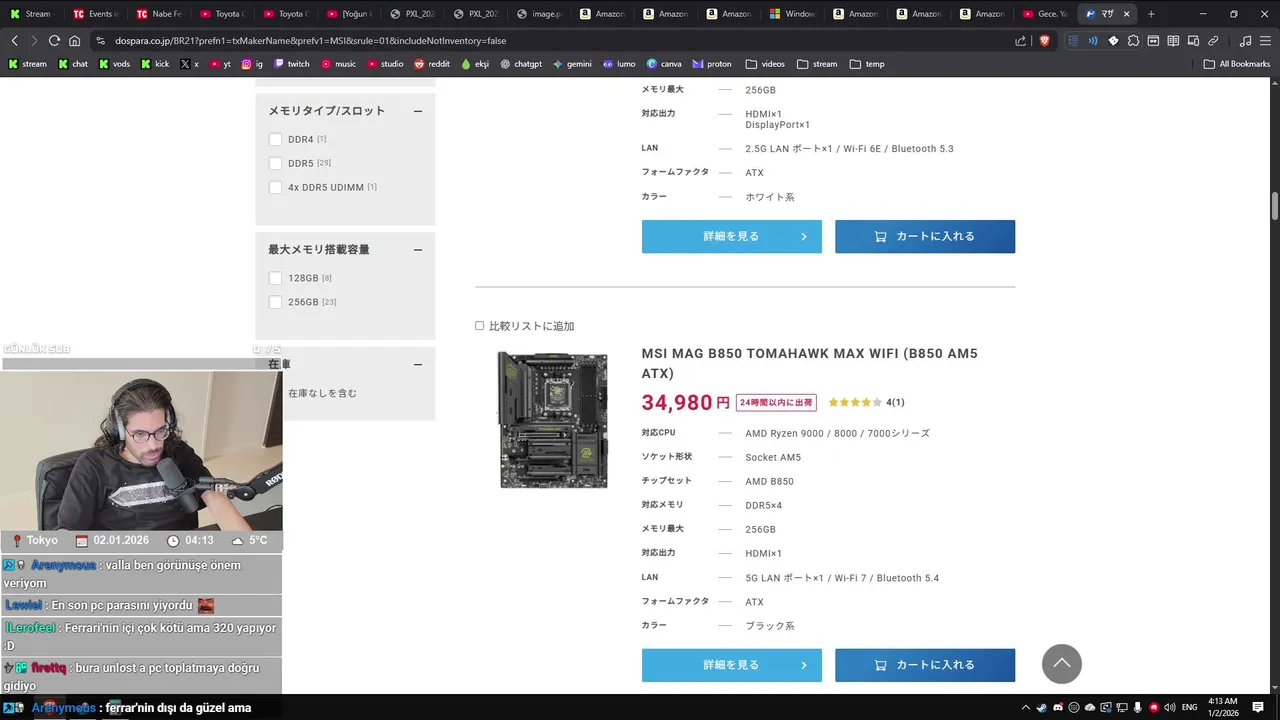
Task: Open the videos bookmark folder
Action: click(x=765, y=64)
